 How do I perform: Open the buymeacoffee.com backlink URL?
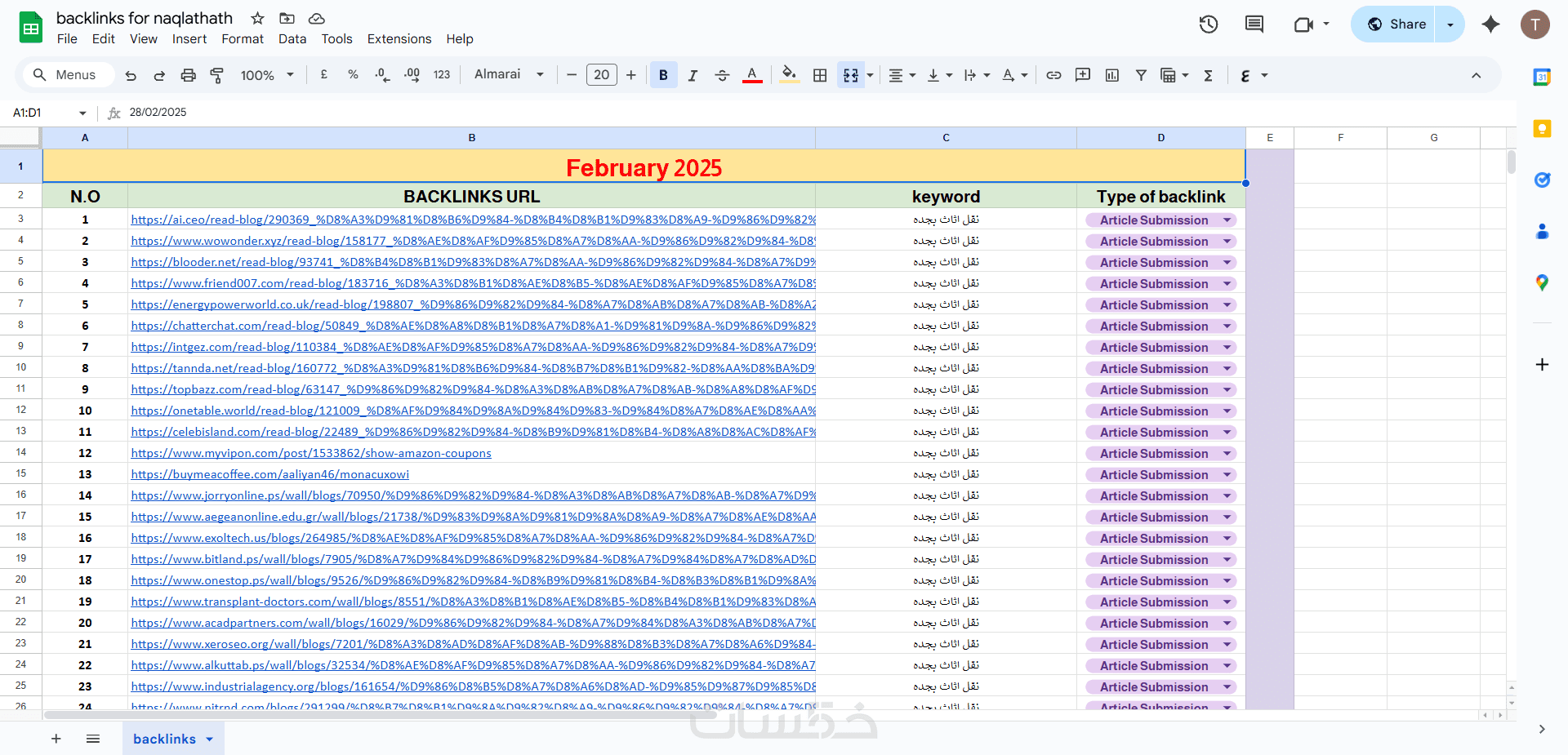(x=269, y=474)
